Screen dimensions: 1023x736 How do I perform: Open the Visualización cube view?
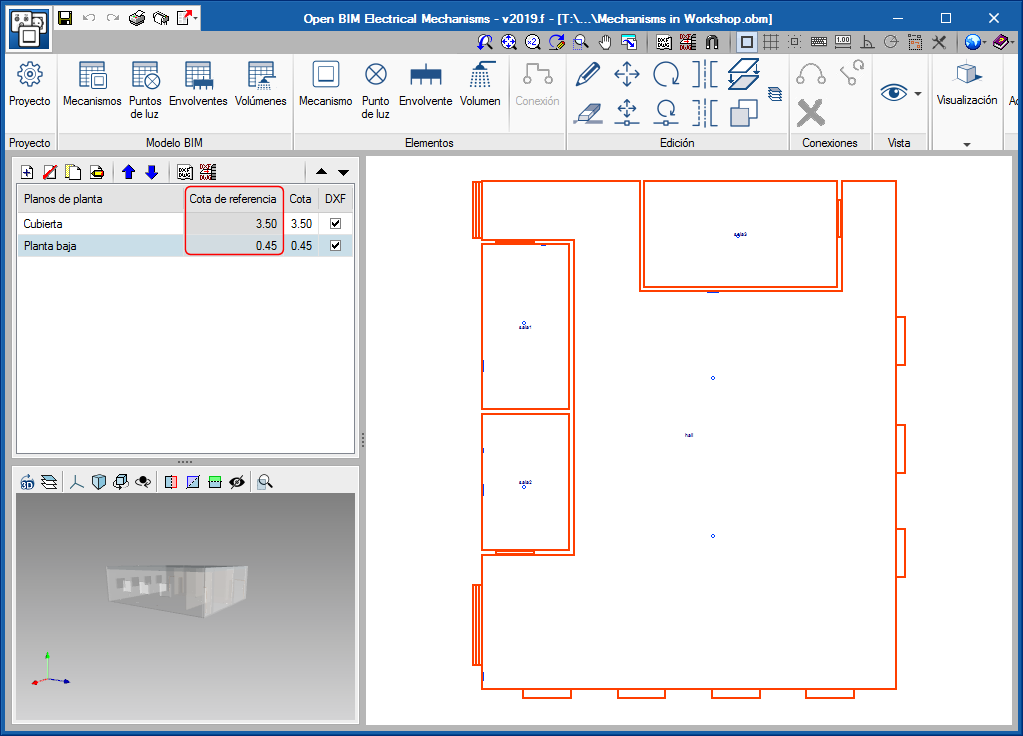(967, 82)
